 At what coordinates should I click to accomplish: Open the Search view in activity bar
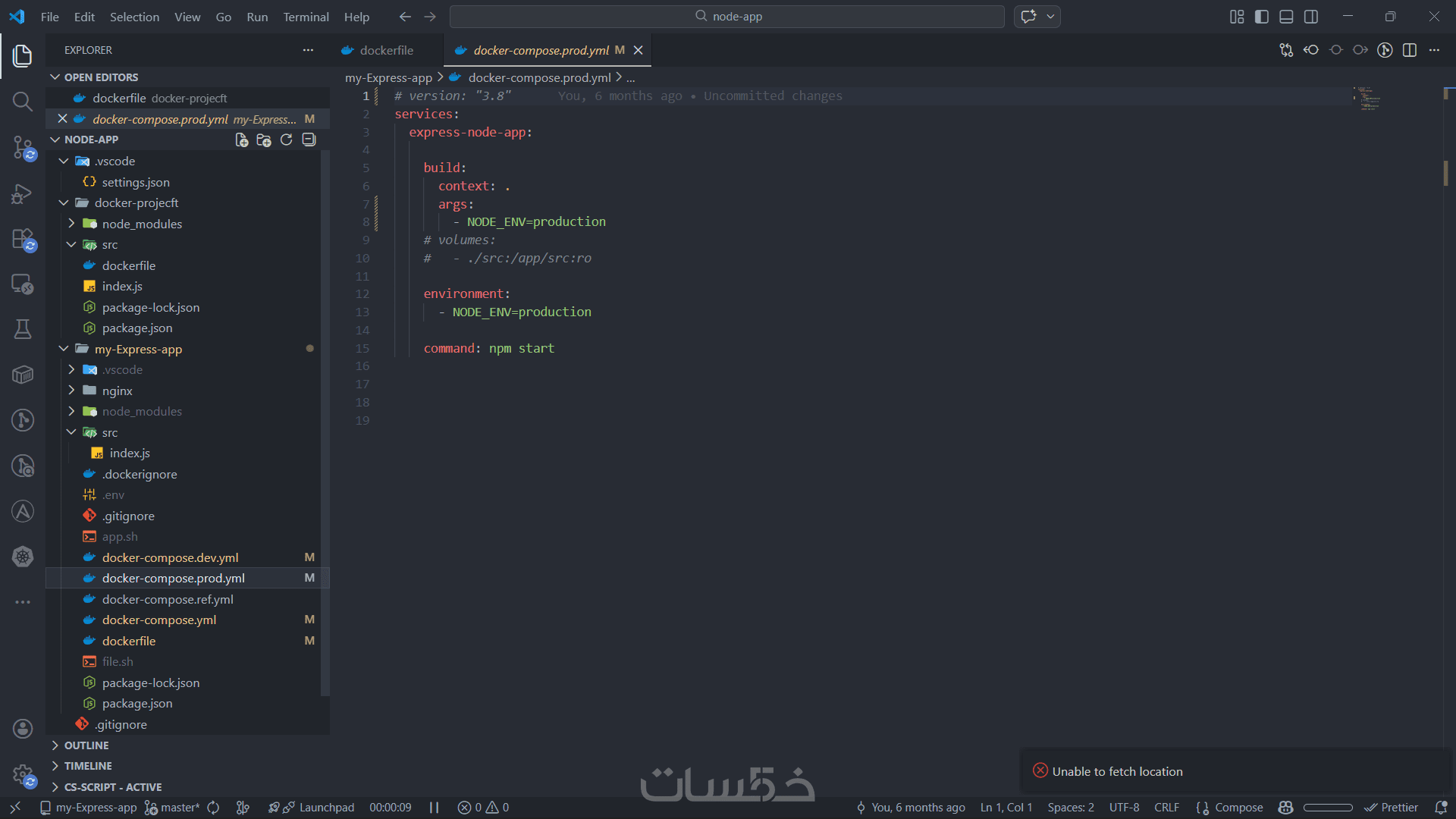click(23, 102)
